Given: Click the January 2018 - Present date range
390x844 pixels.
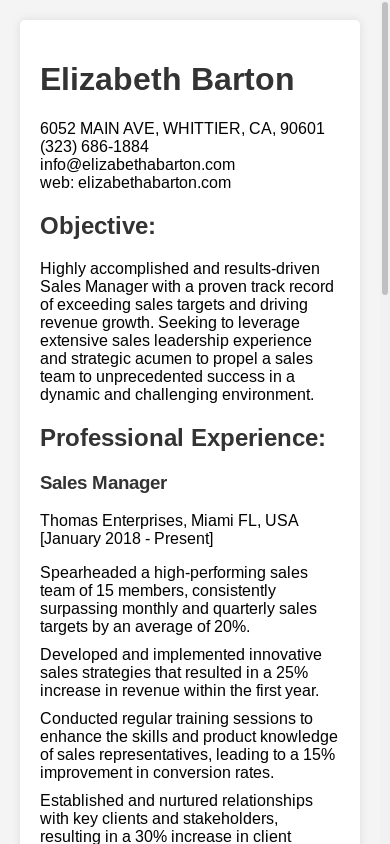Looking at the screenshot, I should (x=126, y=539).
